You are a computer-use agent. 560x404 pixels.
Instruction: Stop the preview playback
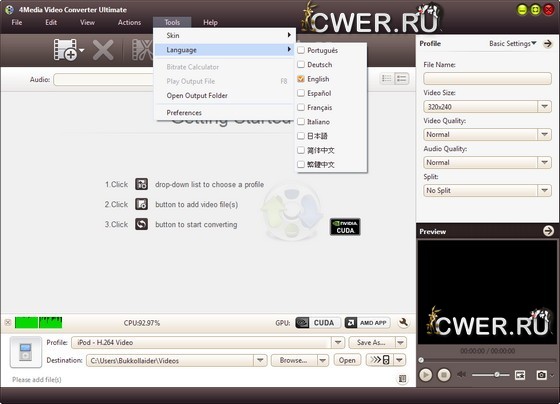click(x=444, y=375)
